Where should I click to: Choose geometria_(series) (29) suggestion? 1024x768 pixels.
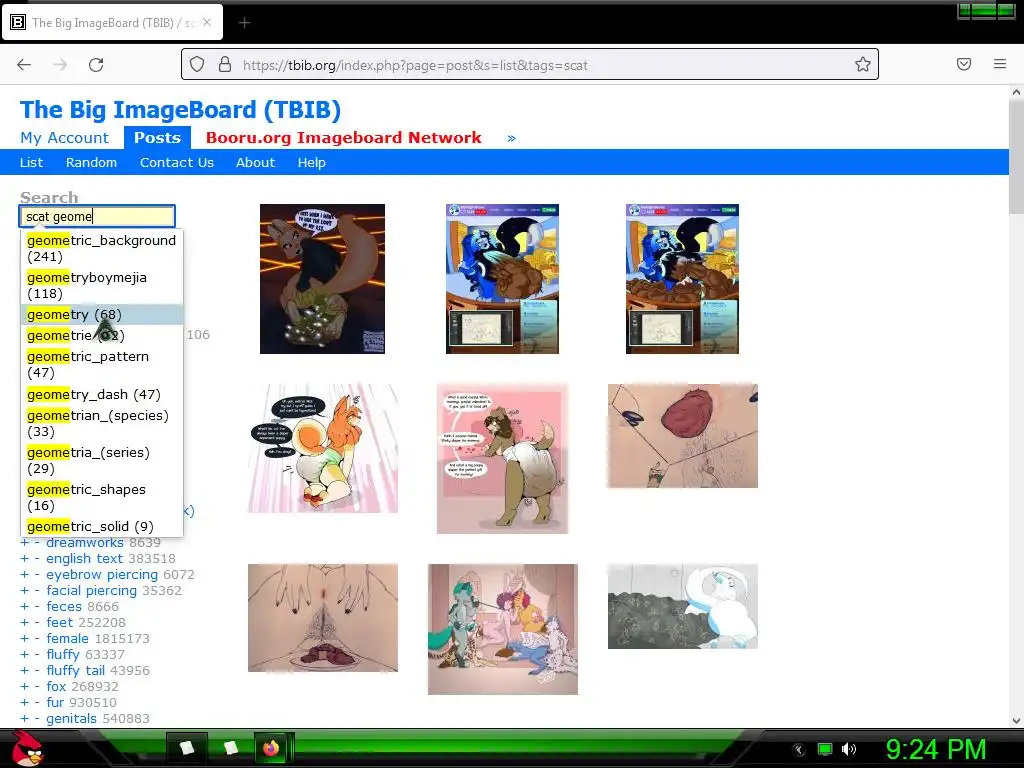102,460
